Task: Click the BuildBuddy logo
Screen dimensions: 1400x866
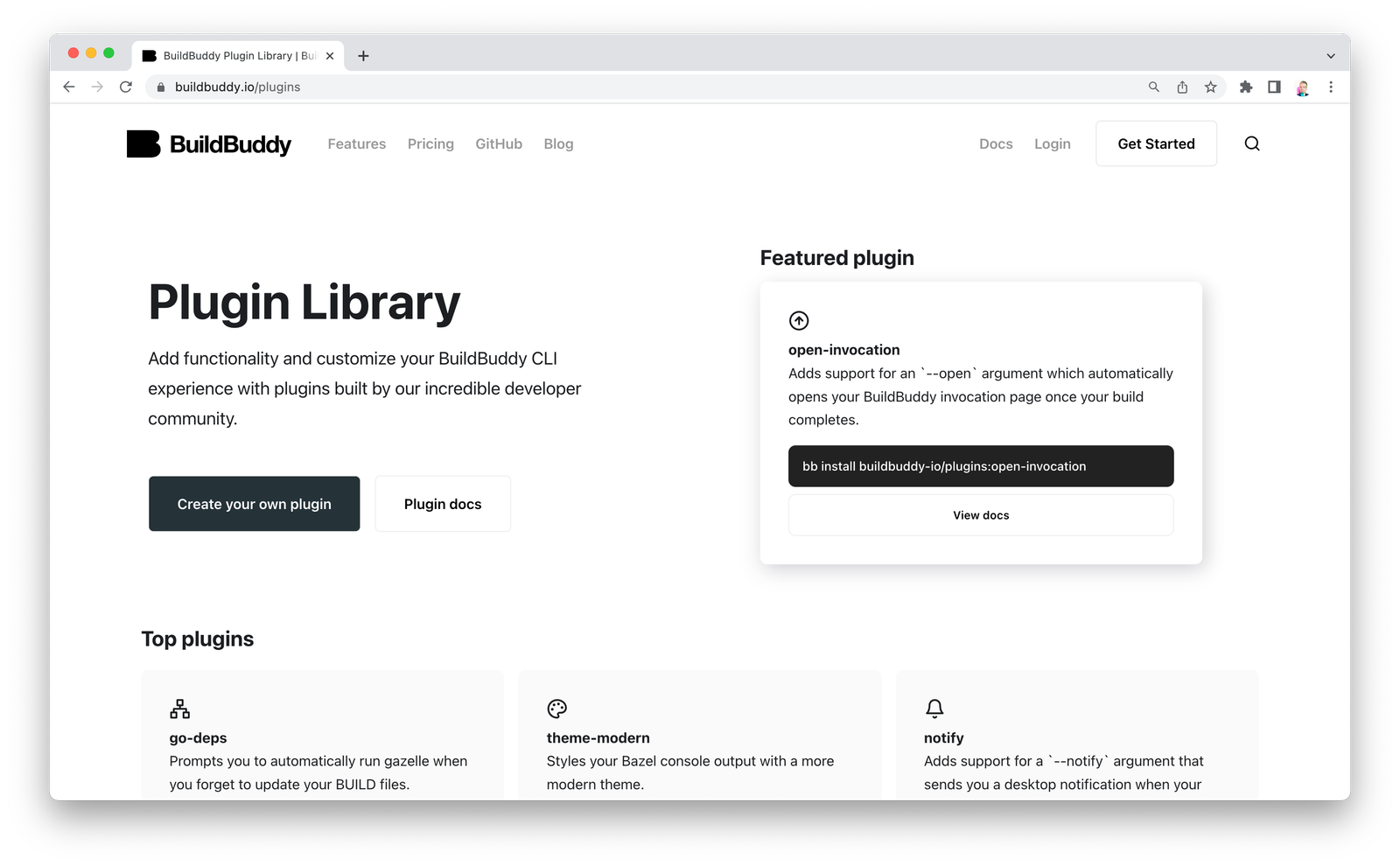Action: pos(208,144)
